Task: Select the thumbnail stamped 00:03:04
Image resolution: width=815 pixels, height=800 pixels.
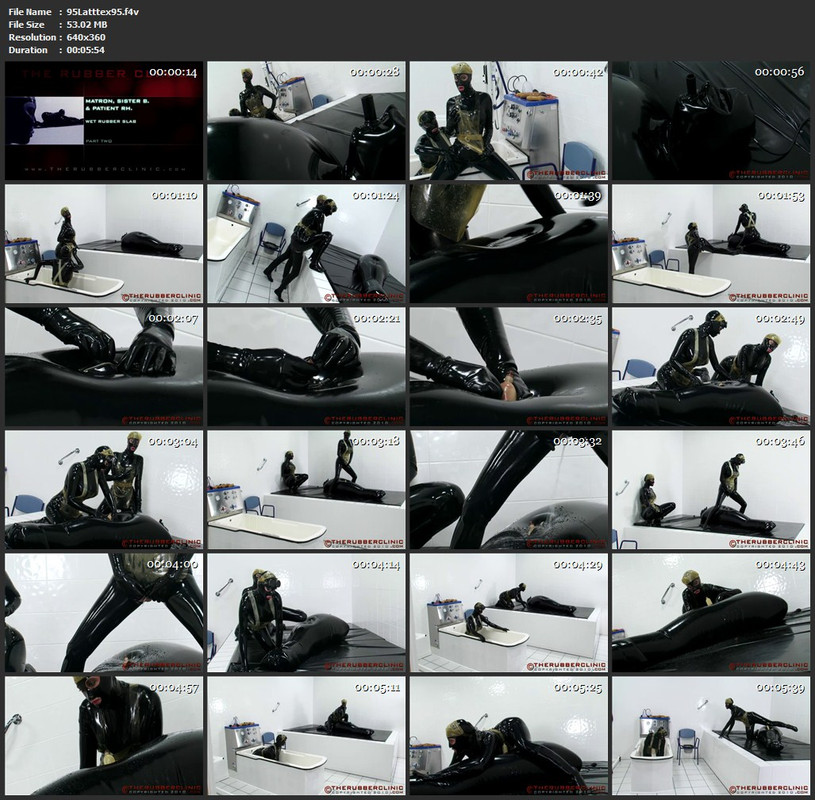Action: click(x=104, y=490)
